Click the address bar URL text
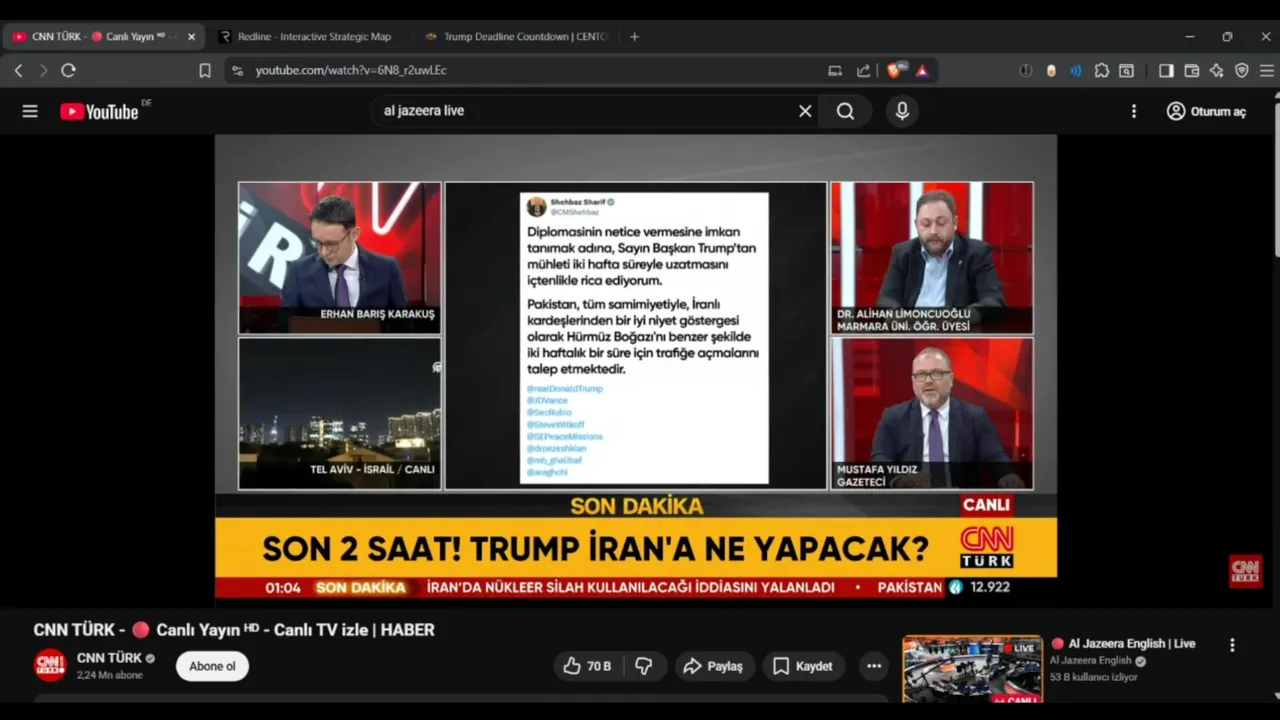The width and height of the screenshot is (1280, 720). [351, 70]
